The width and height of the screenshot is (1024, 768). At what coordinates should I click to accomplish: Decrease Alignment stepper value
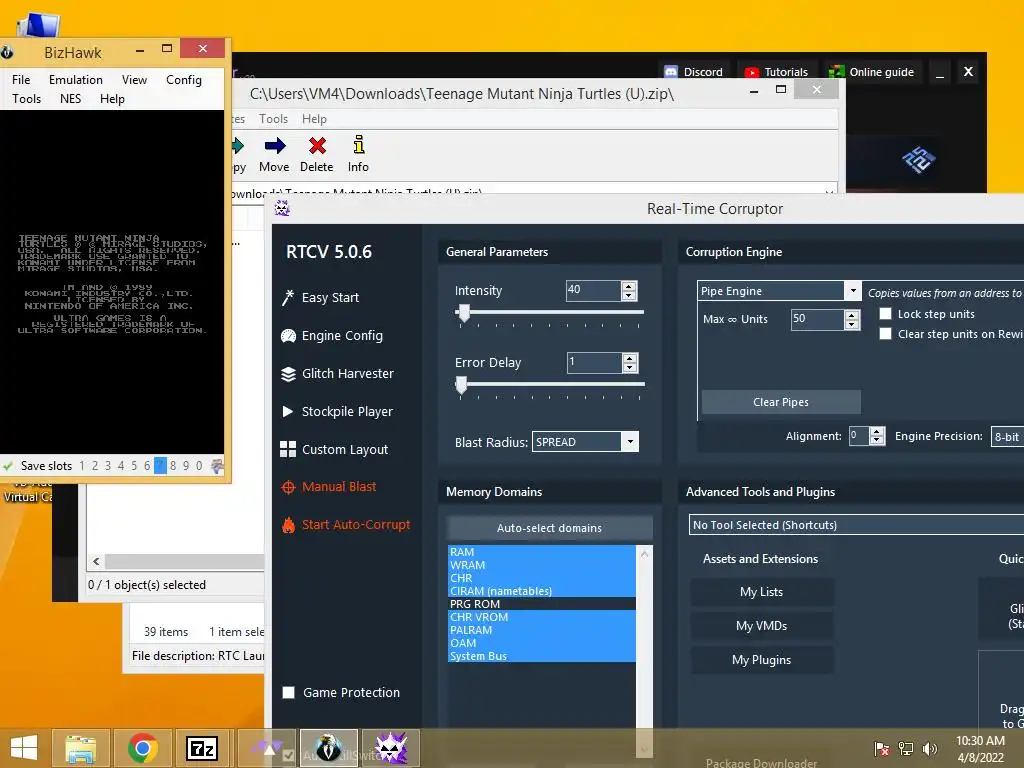coord(877,440)
